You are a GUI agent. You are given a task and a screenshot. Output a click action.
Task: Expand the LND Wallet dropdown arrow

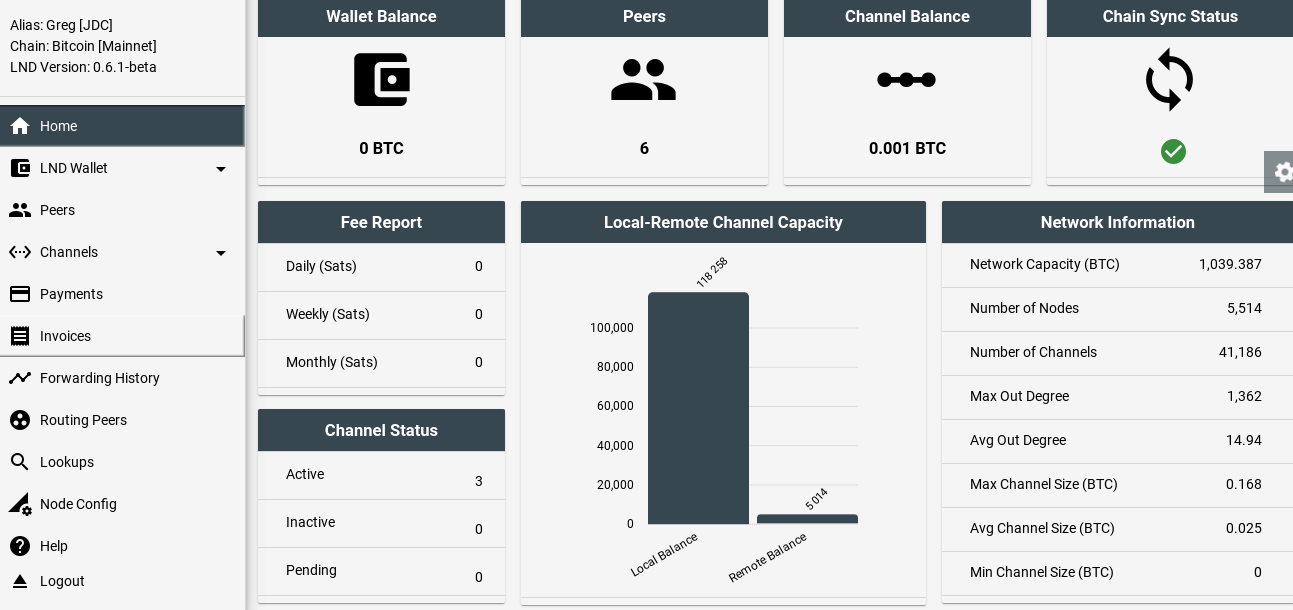tap(221, 169)
